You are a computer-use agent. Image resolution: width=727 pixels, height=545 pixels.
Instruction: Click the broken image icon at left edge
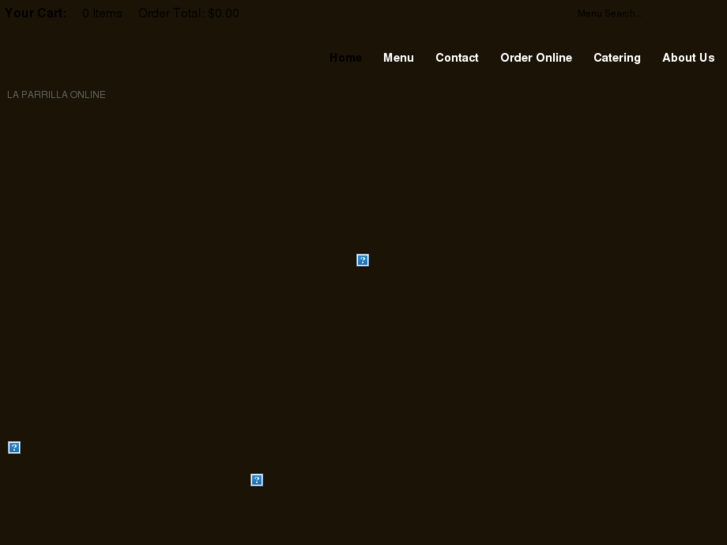14,448
